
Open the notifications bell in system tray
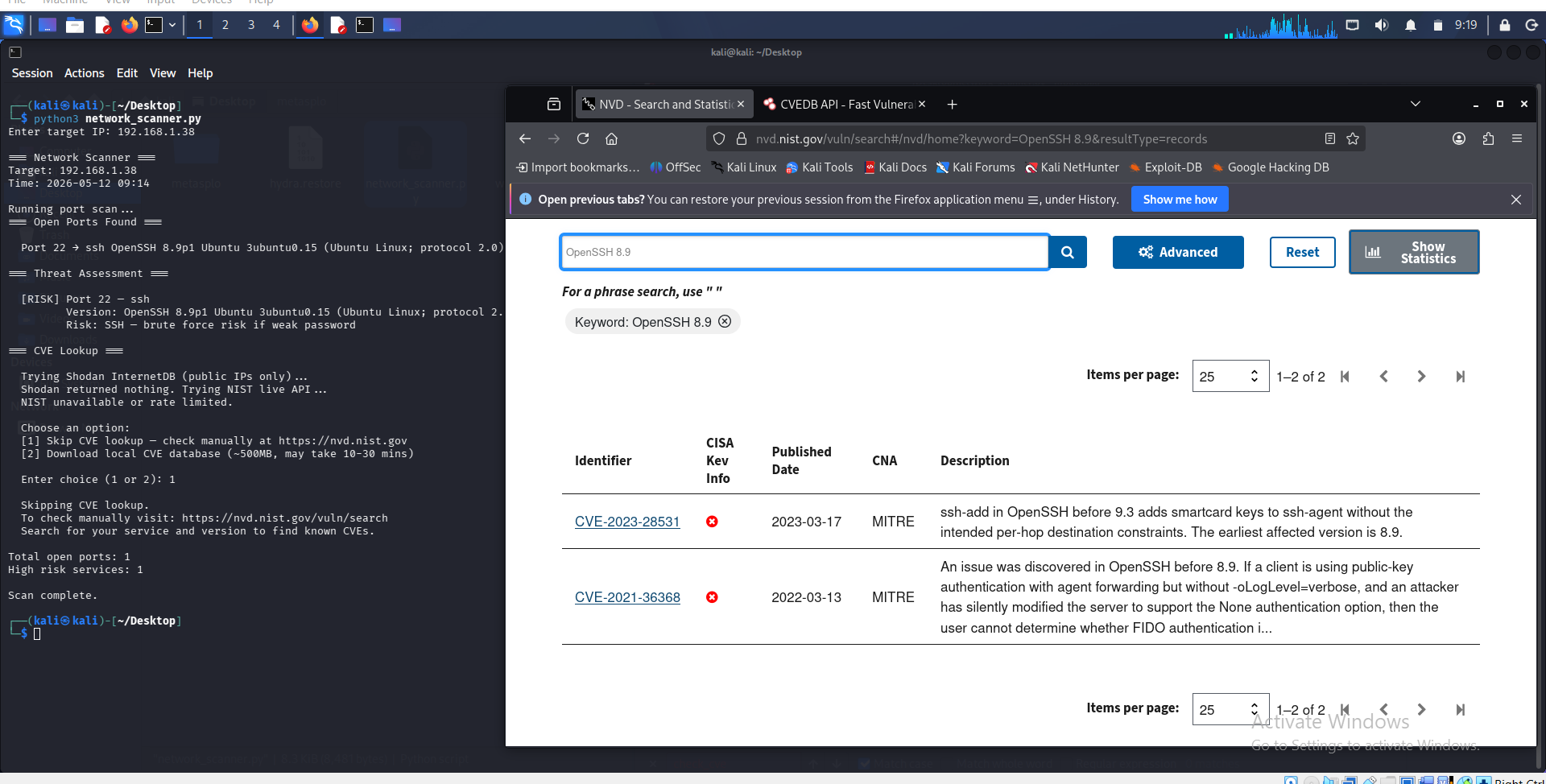pos(1411,25)
